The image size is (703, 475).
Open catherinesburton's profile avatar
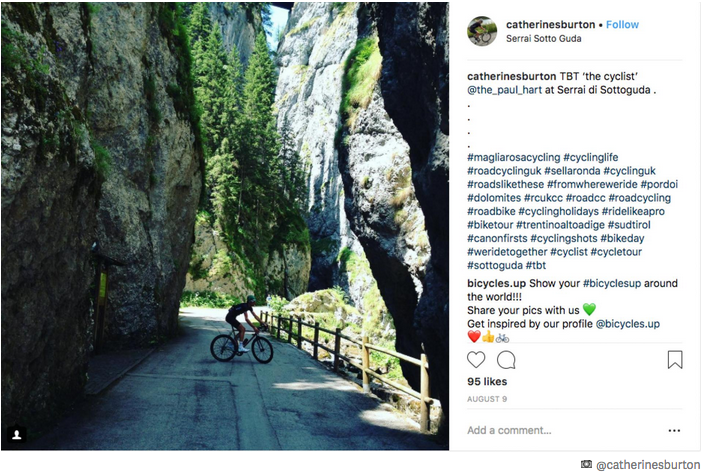tap(482, 31)
